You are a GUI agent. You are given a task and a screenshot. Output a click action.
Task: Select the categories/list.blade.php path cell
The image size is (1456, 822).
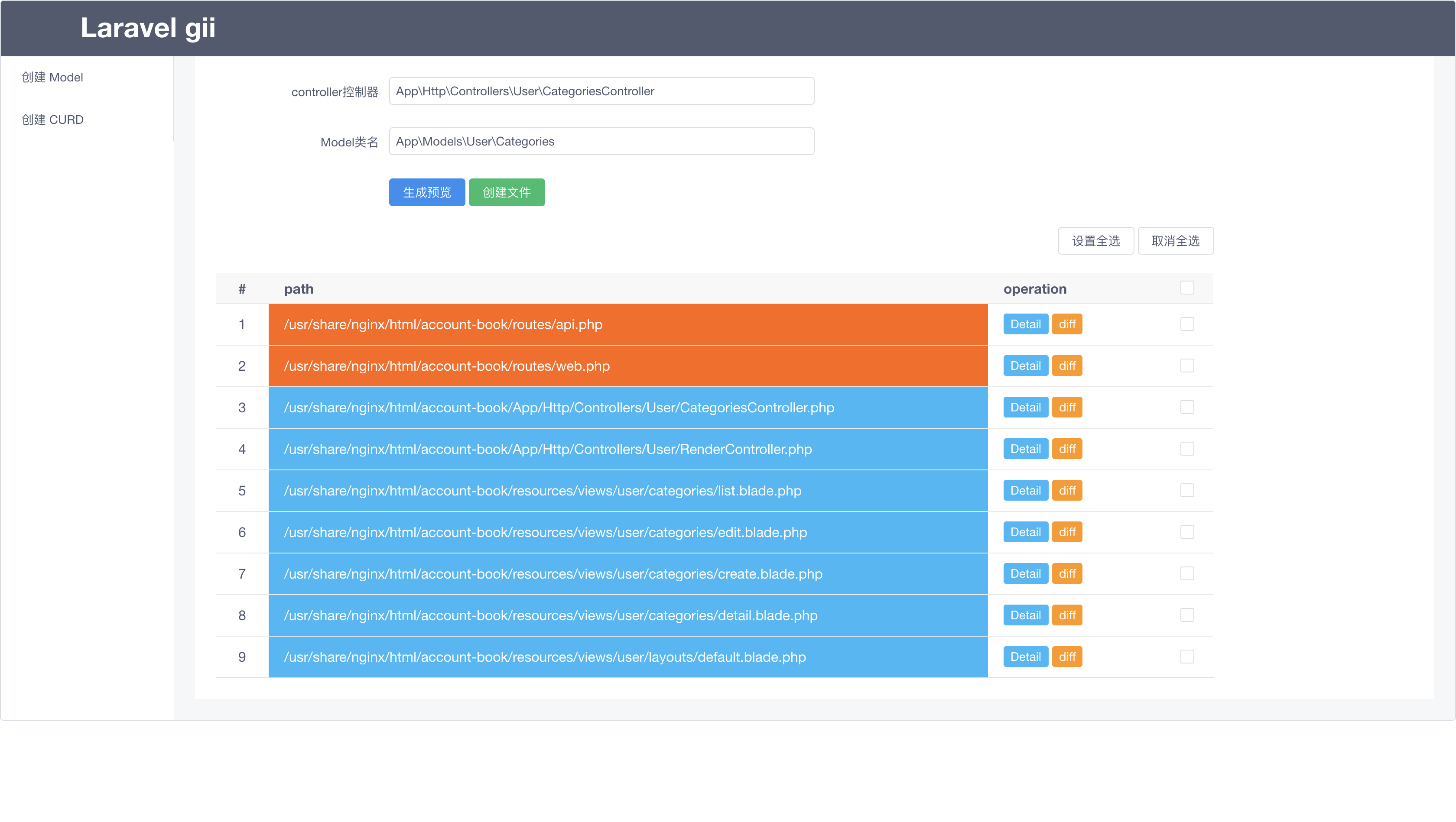pos(628,490)
